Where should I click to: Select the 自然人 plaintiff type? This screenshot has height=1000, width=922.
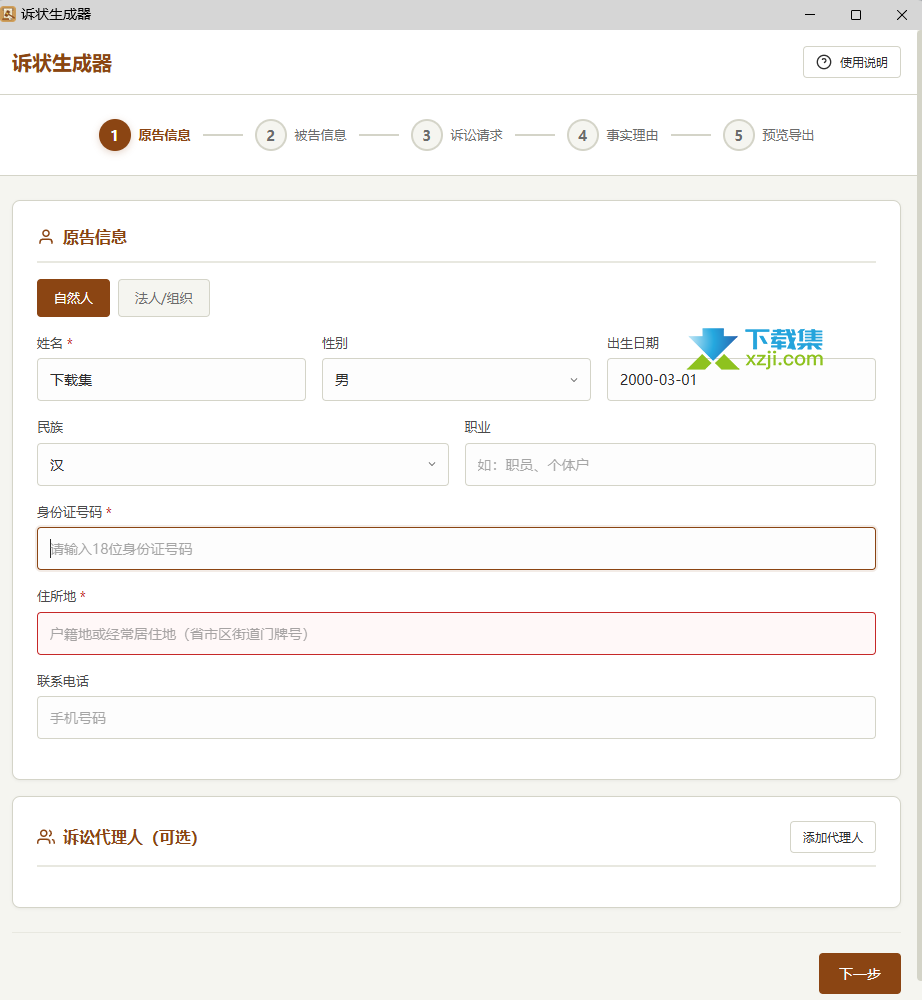click(73, 298)
